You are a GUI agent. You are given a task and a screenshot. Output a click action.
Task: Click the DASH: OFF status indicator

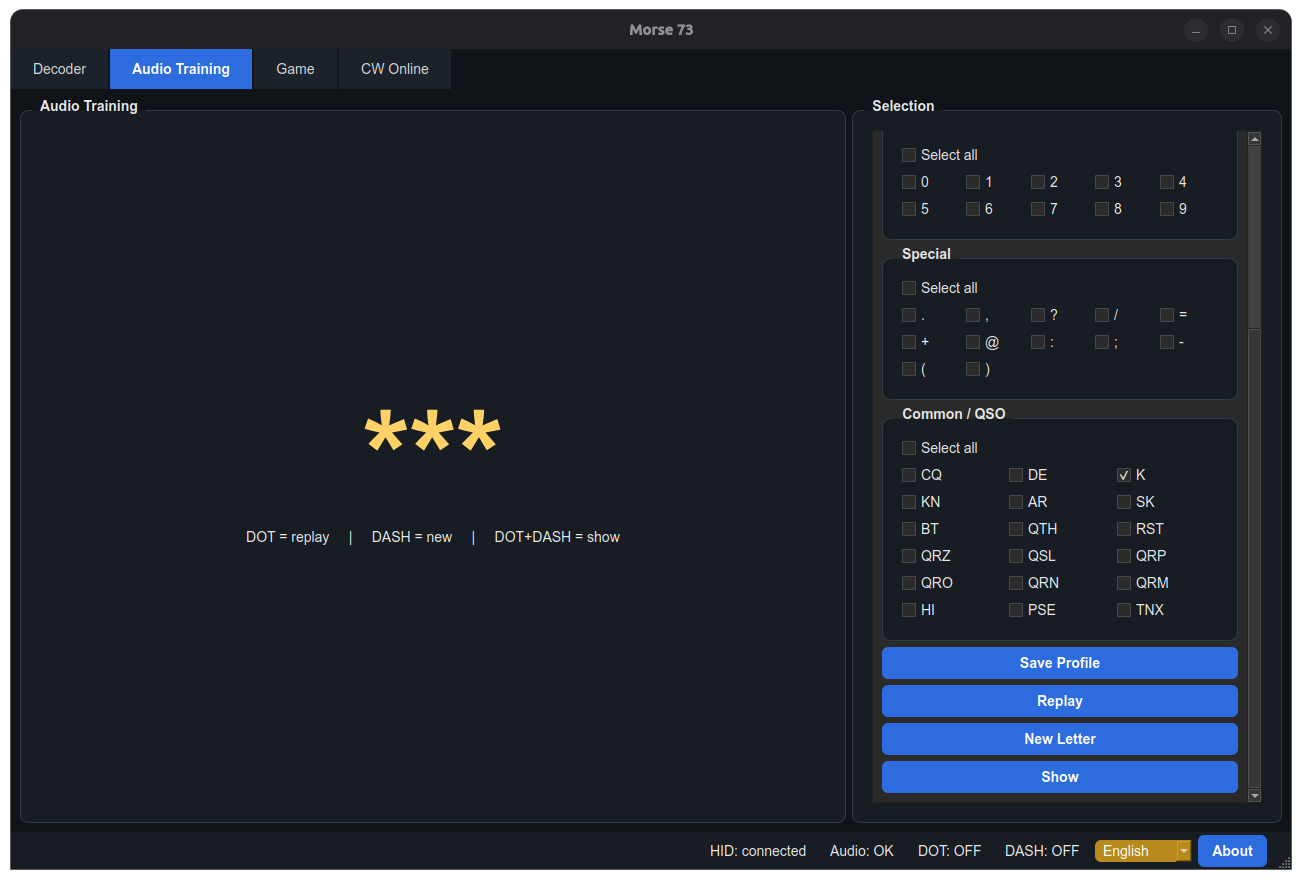coord(1042,851)
